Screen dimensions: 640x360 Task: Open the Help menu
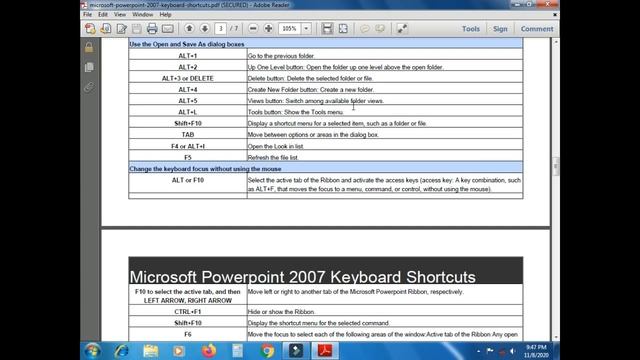click(x=165, y=14)
